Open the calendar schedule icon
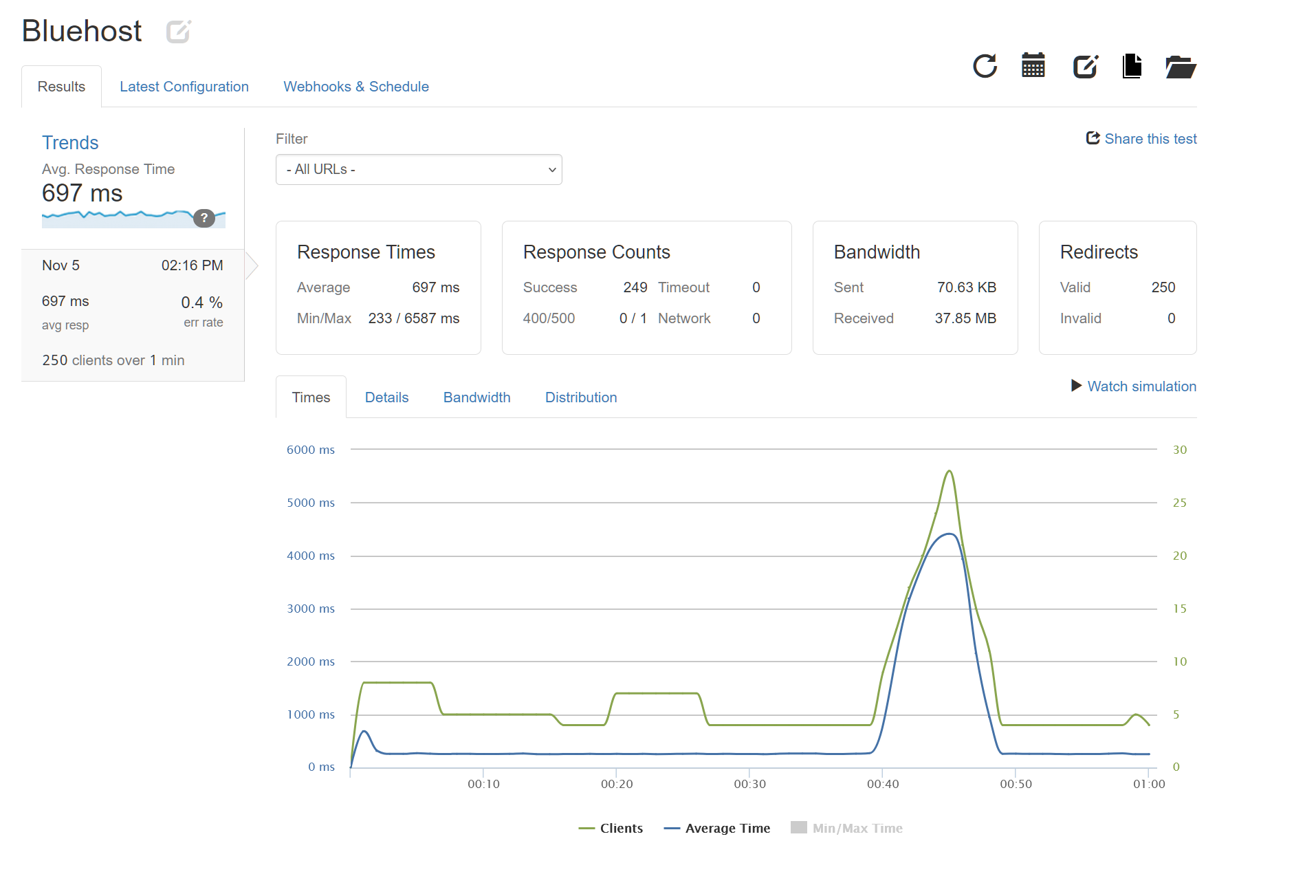 click(x=1034, y=66)
